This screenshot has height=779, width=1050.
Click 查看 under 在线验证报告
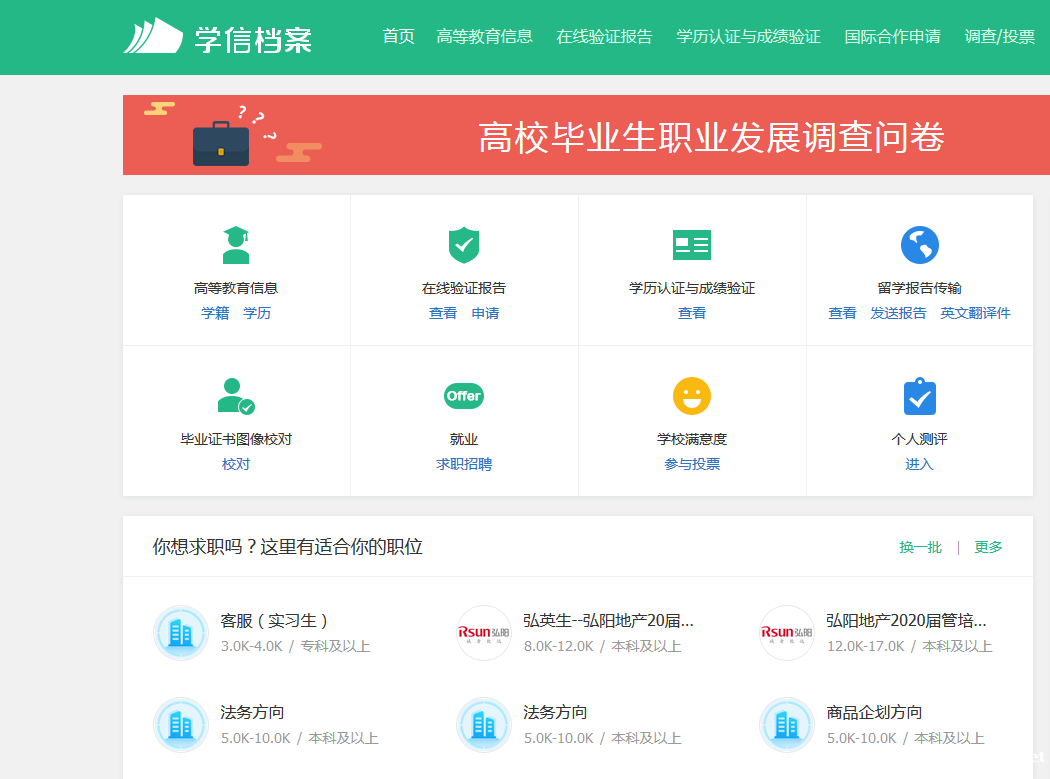tap(443, 313)
